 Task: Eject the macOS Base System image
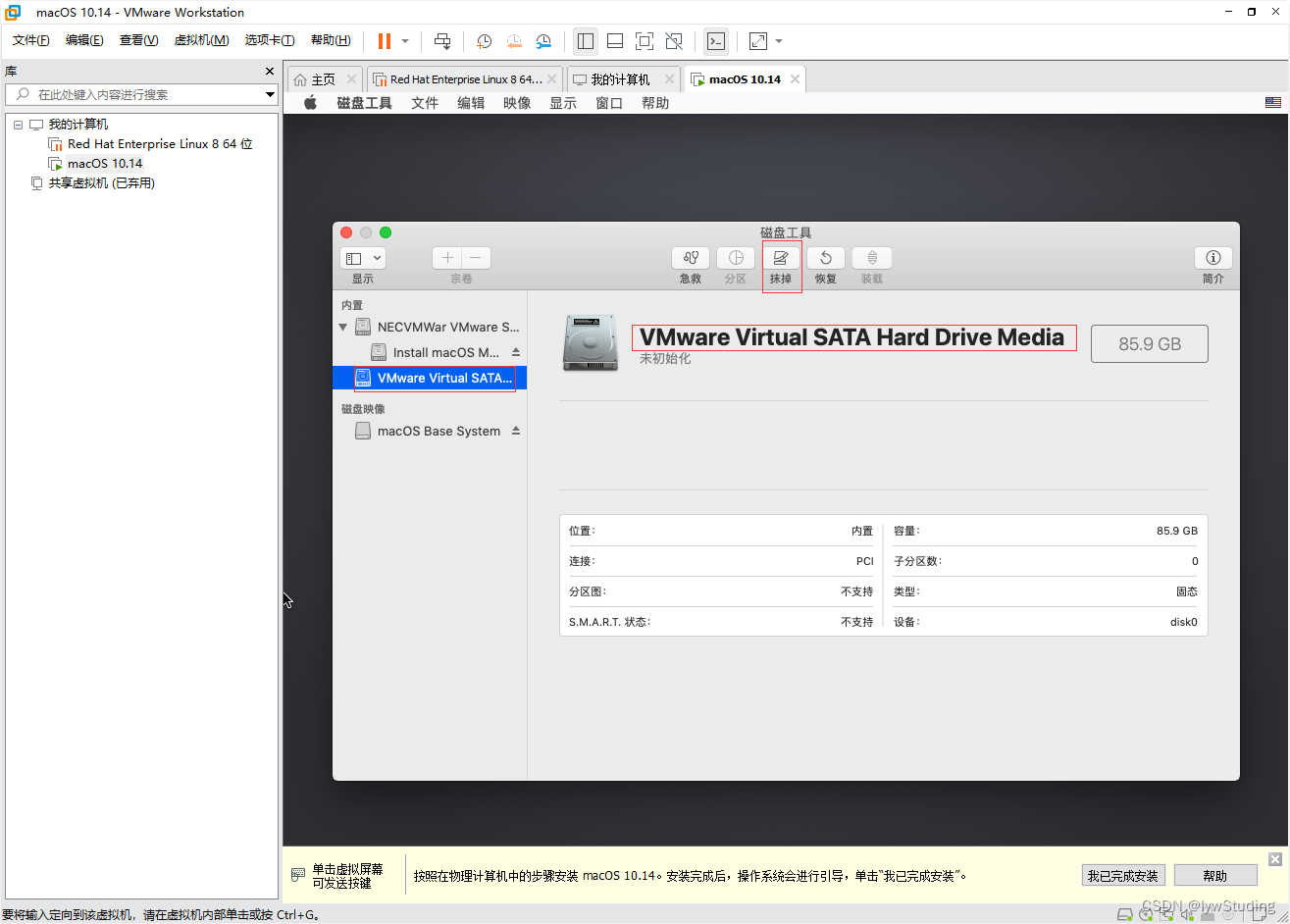click(x=516, y=431)
